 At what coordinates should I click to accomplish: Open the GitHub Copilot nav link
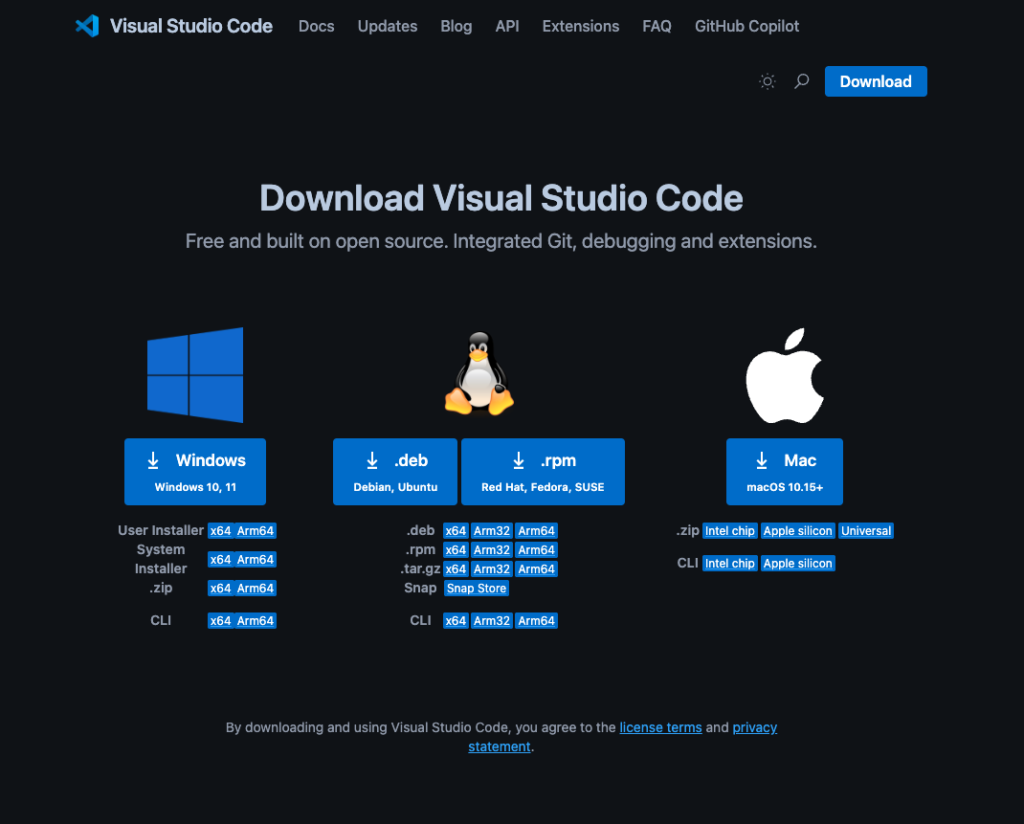(747, 26)
